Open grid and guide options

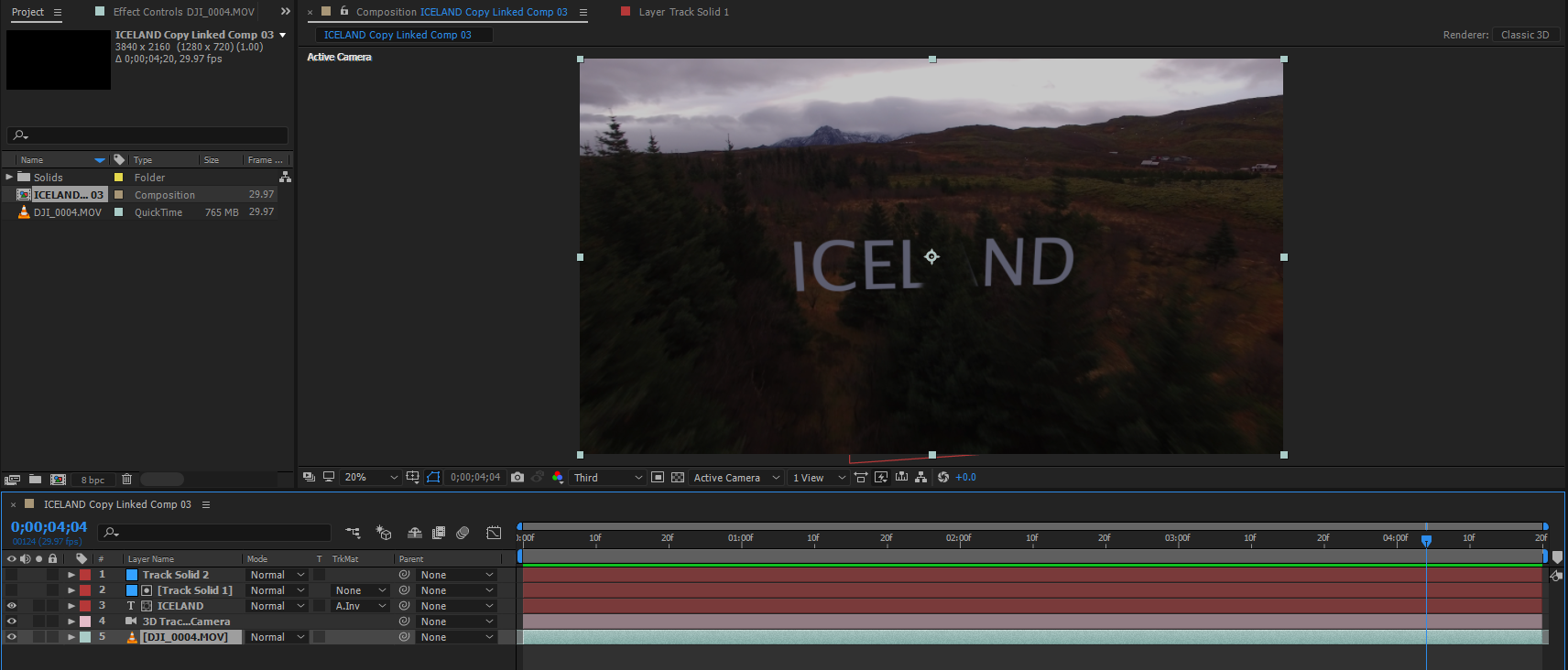413,477
